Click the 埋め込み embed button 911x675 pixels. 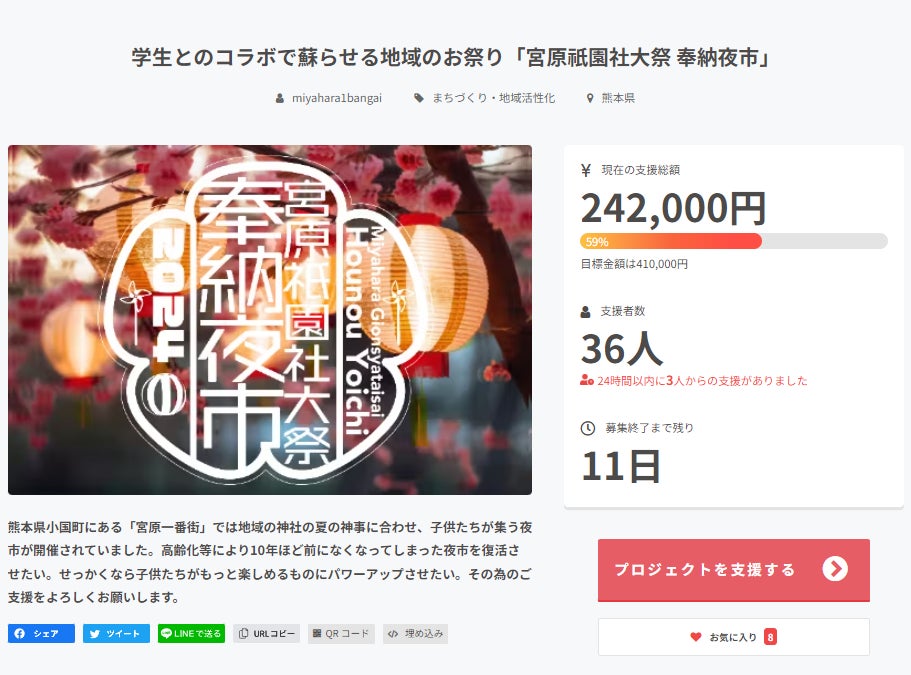pyautogui.click(x=415, y=633)
